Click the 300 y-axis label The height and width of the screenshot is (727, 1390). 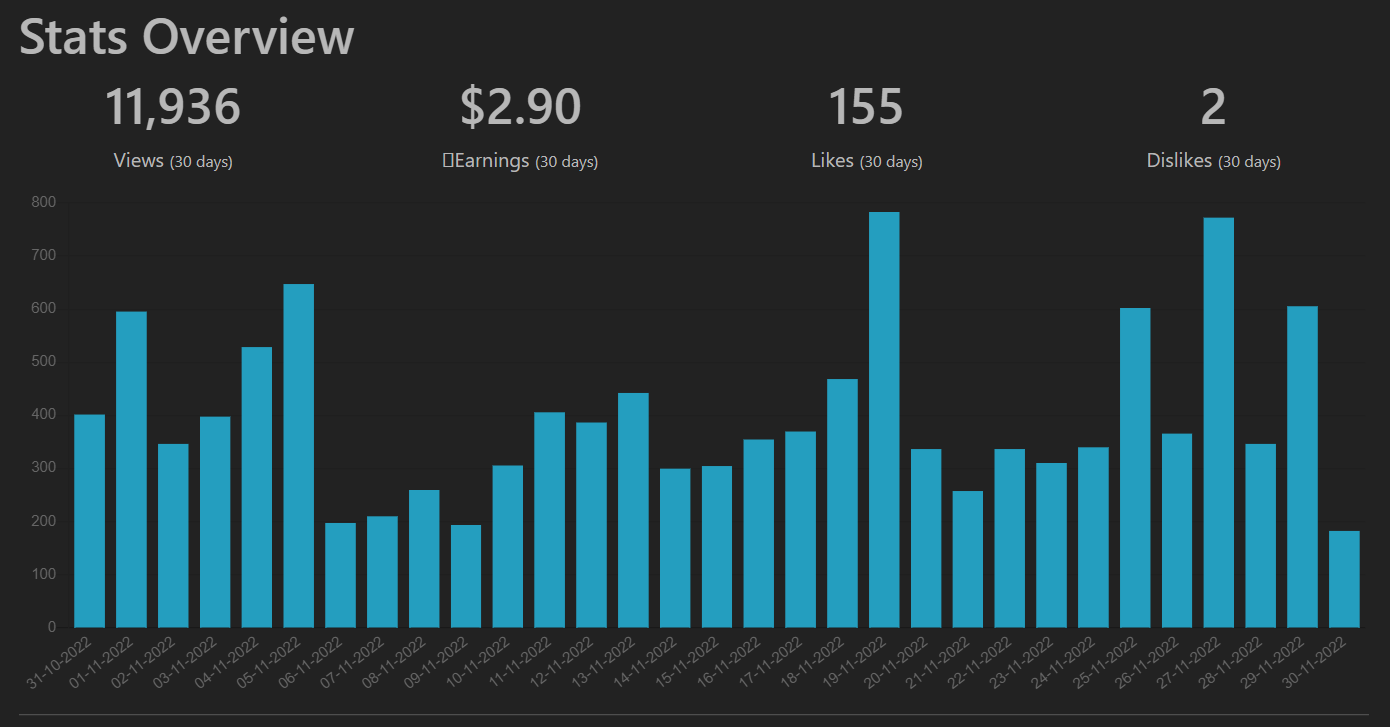(x=44, y=467)
